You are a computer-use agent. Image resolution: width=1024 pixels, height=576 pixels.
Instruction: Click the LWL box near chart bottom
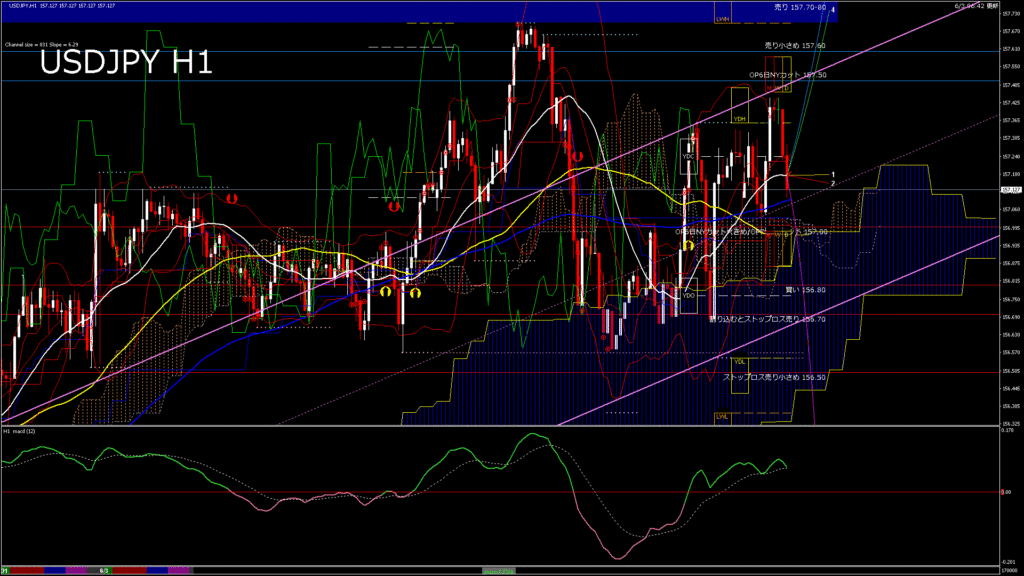[722, 415]
